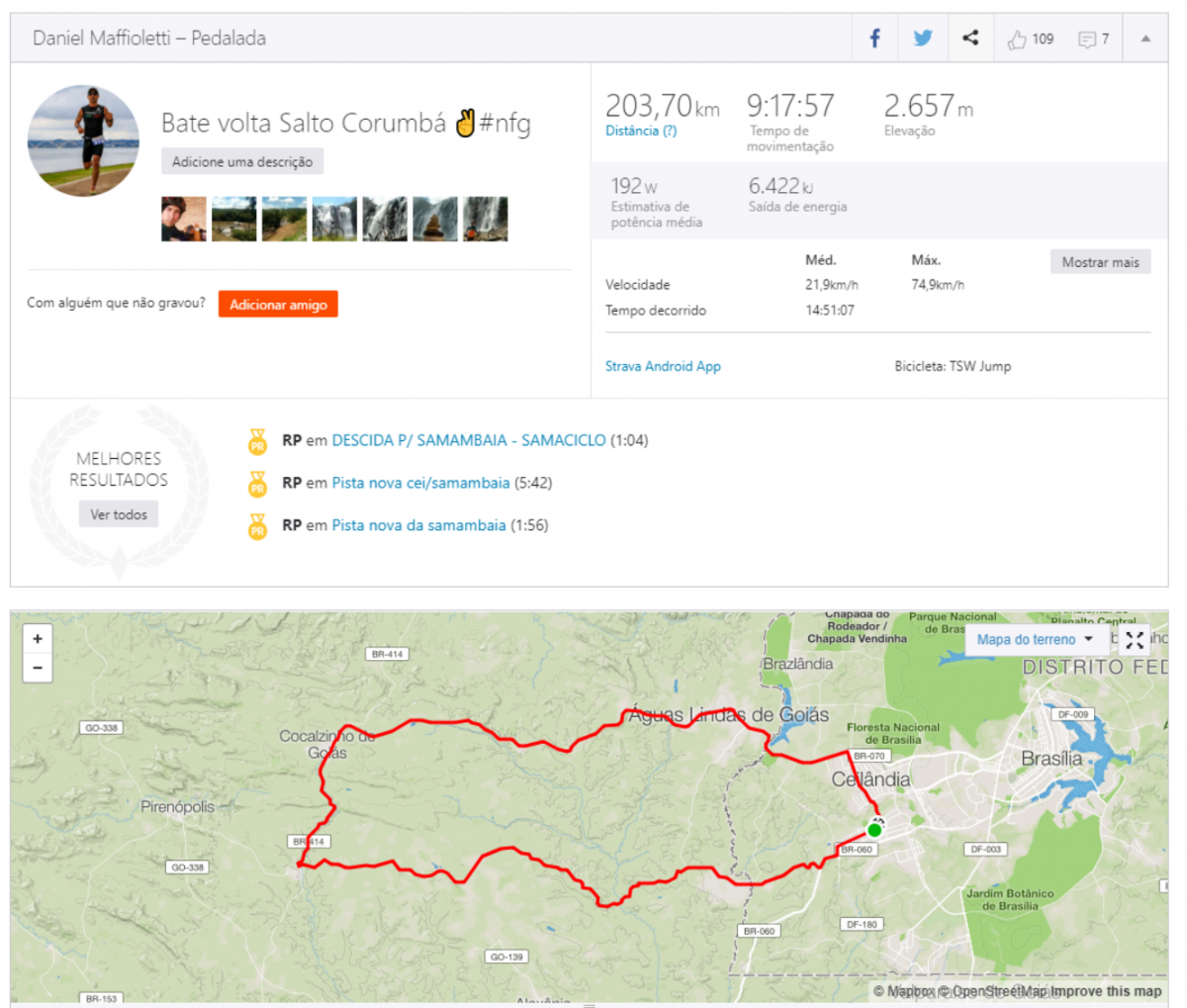Screen dimensions: 1187x1008
Task: Share activity on Twitter
Action: pos(923,39)
